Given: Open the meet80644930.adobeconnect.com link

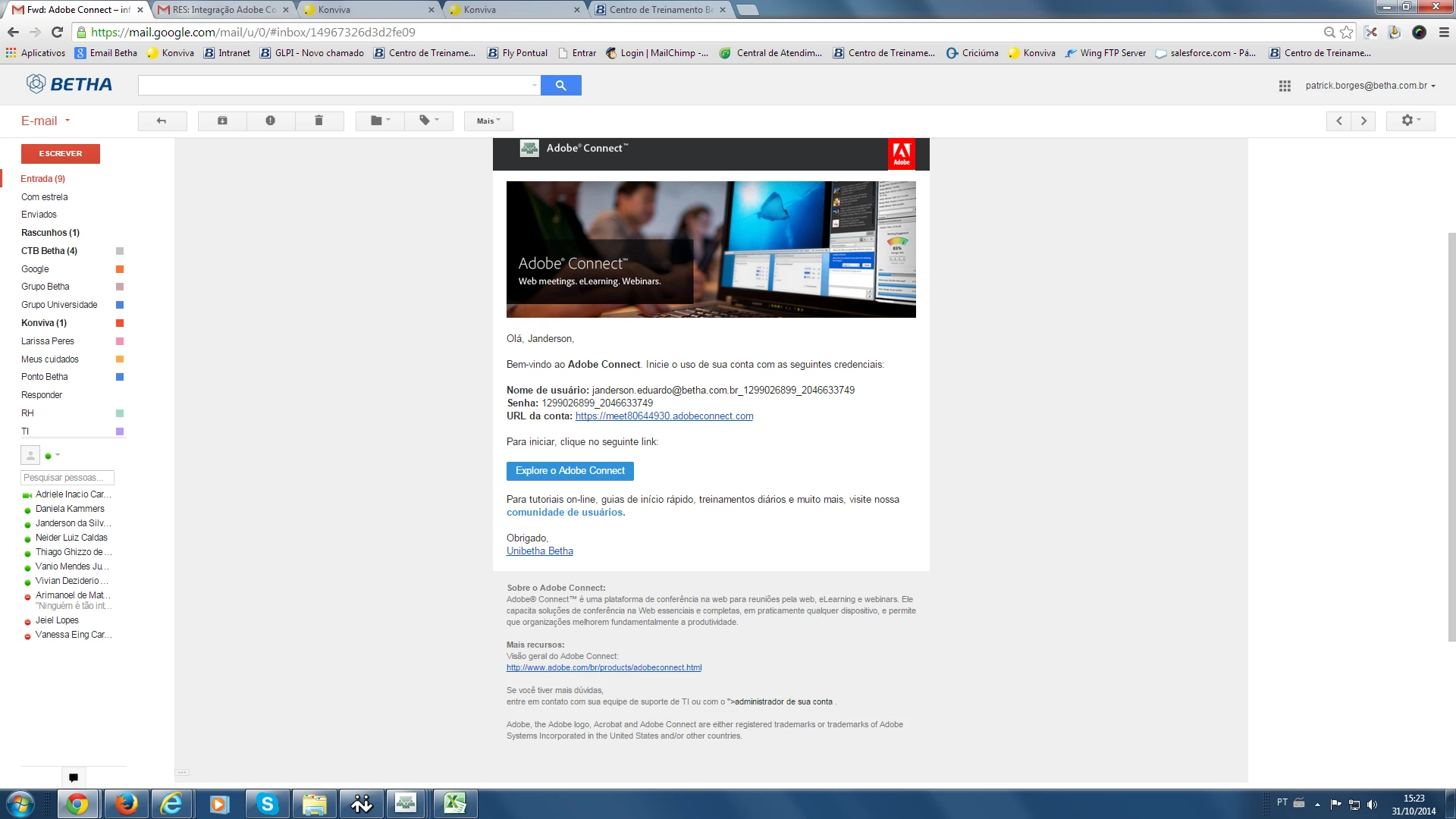Looking at the screenshot, I should point(664,416).
